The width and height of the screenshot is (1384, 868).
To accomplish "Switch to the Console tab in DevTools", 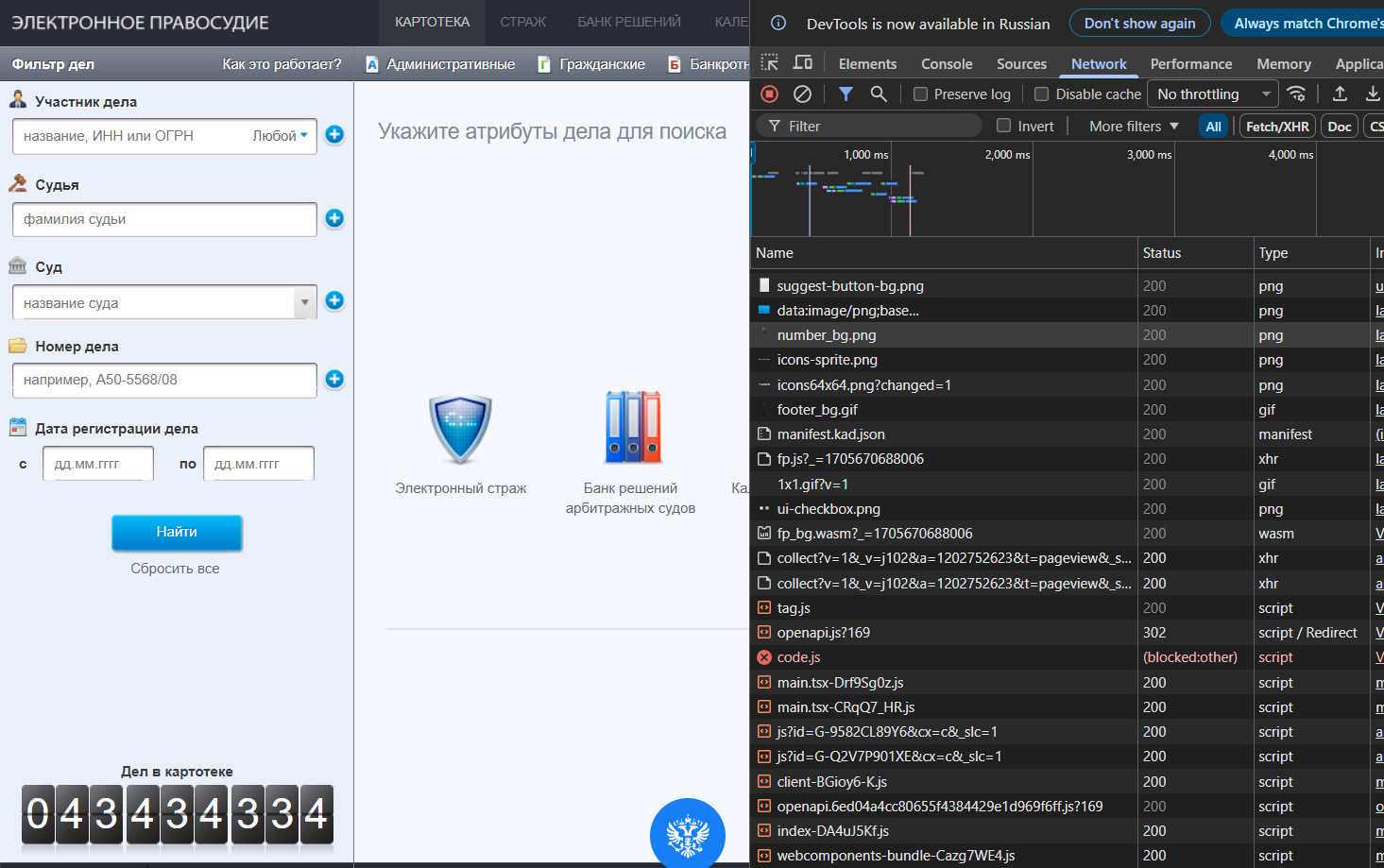I will (x=946, y=63).
